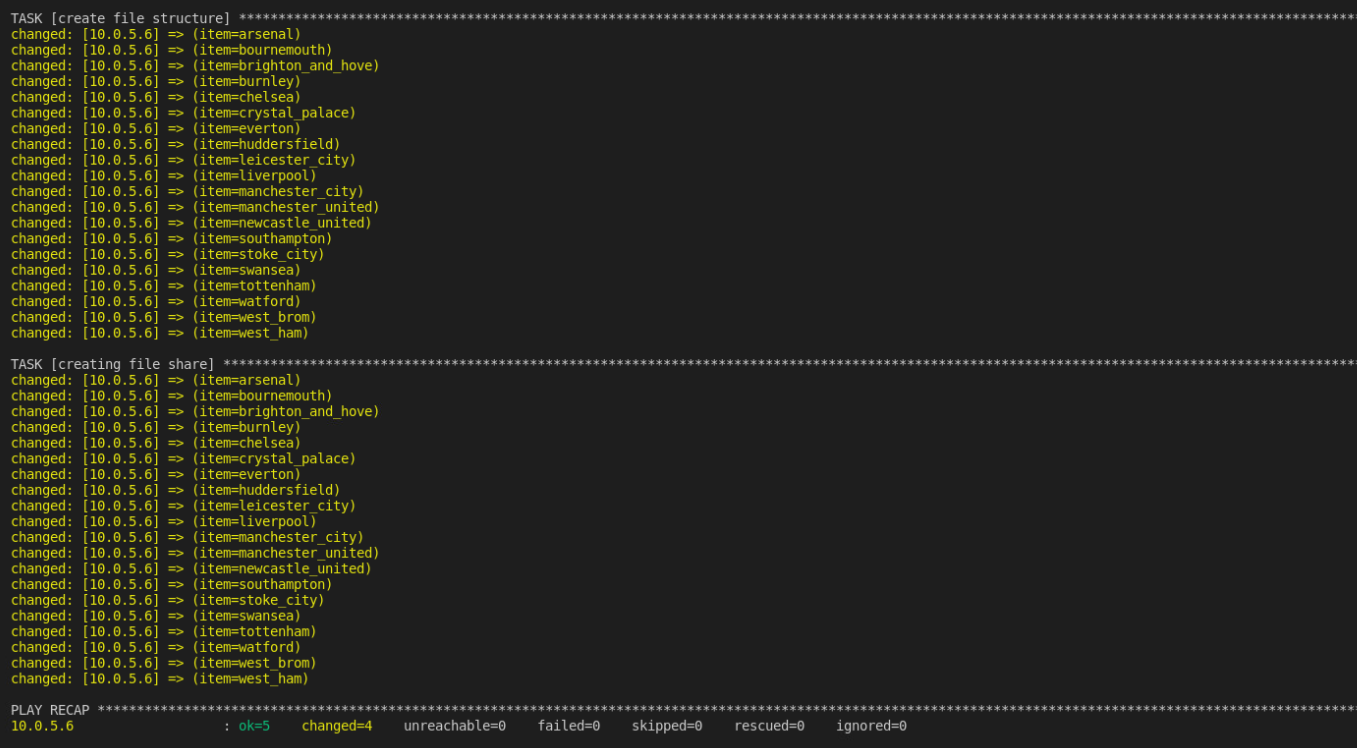This screenshot has width=1357, height=748.
Task: Click item=chelsea under creating file share task
Action: point(246,443)
